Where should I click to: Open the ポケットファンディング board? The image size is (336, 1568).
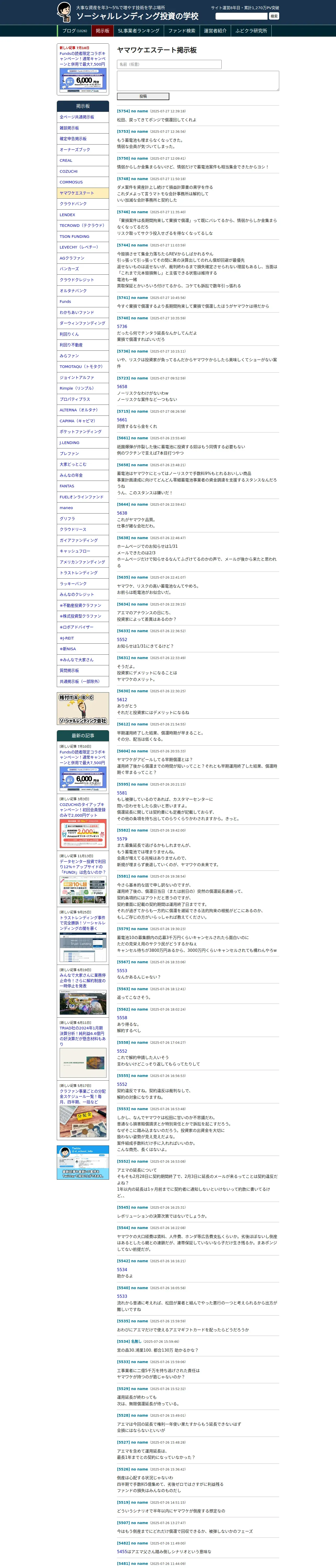click(x=83, y=431)
